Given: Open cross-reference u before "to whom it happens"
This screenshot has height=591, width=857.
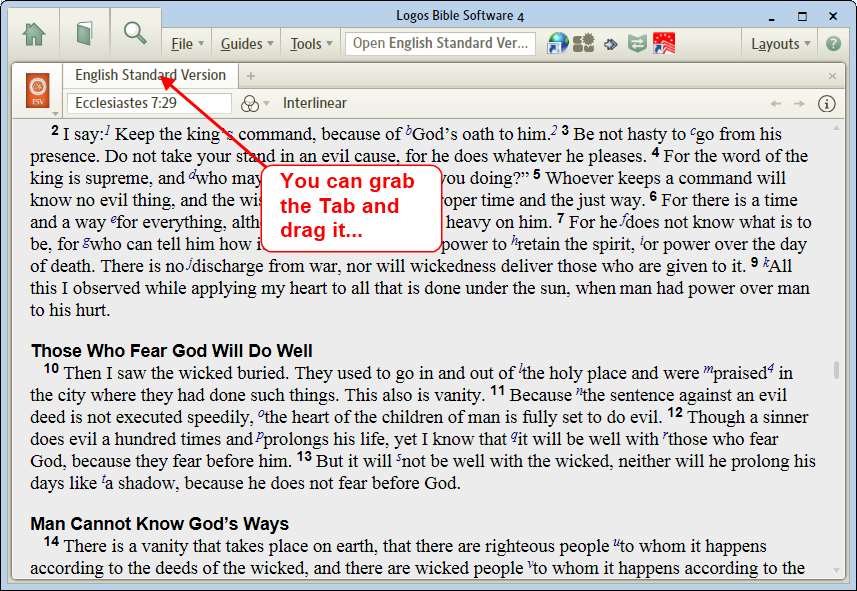Looking at the screenshot, I should (x=617, y=543).
